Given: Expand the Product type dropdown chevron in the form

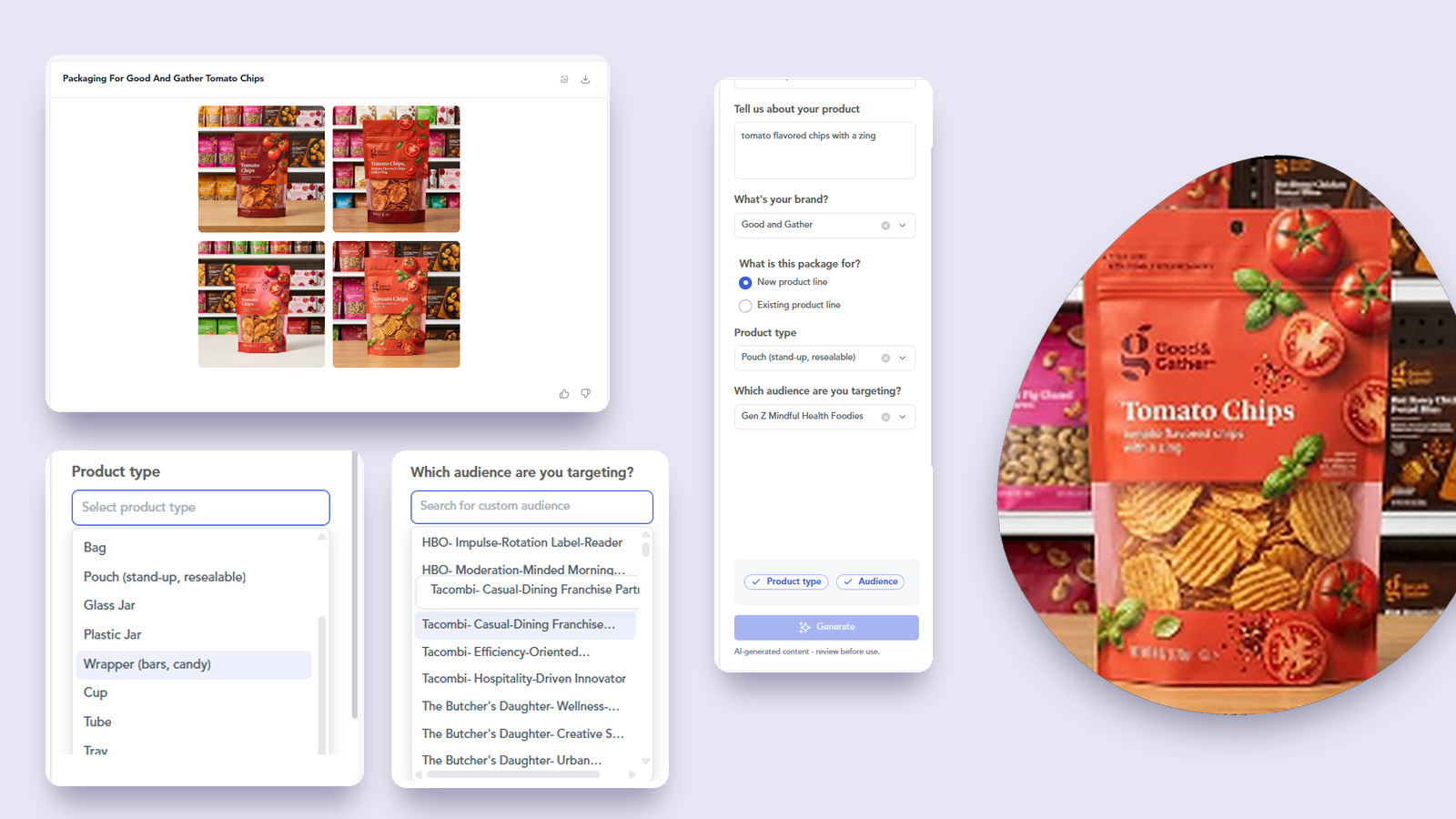Looking at the screenshot, I should click(903, 359).
